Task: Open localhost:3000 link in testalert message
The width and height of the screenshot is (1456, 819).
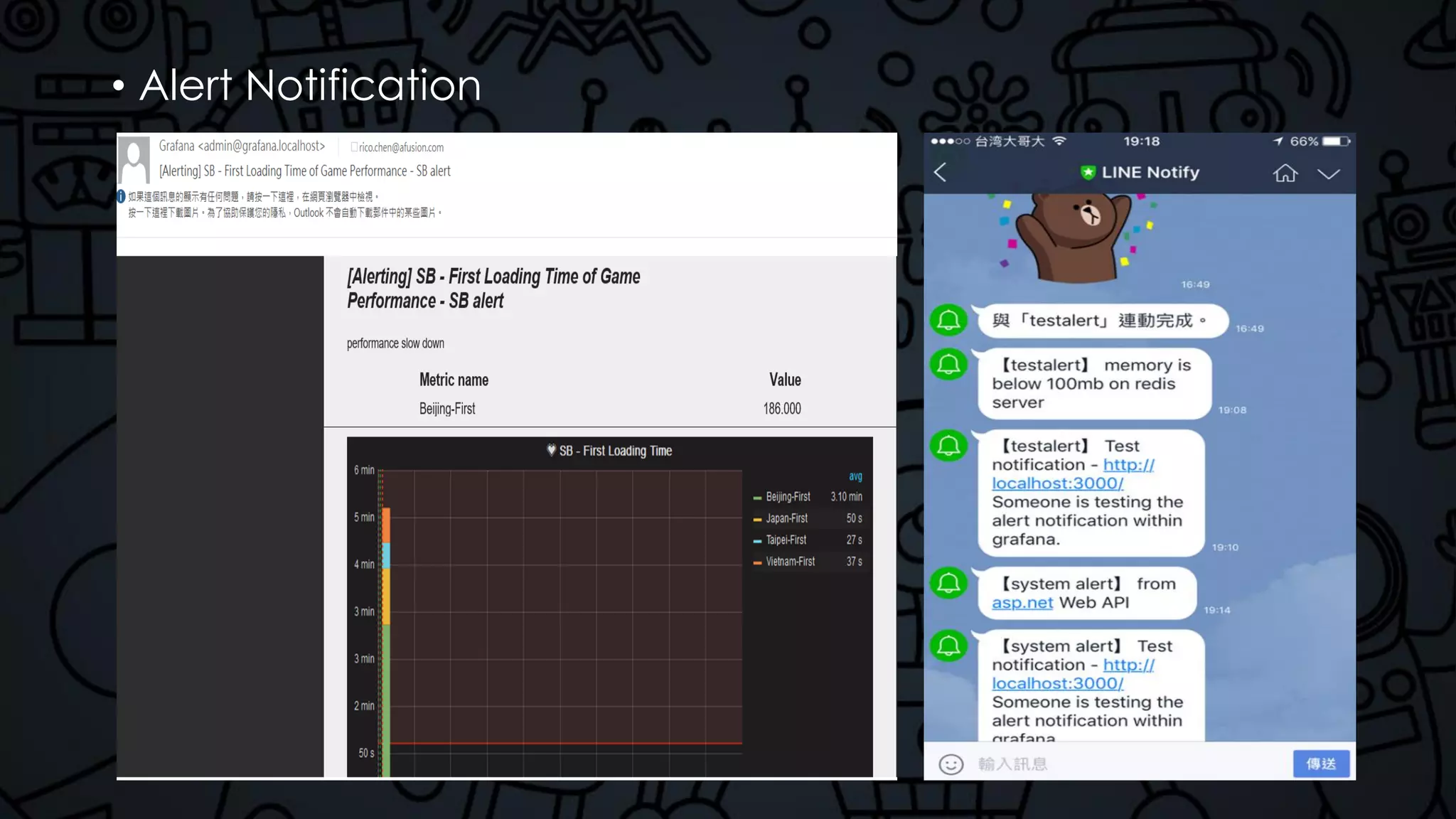Action: (x=1057, y=483)
